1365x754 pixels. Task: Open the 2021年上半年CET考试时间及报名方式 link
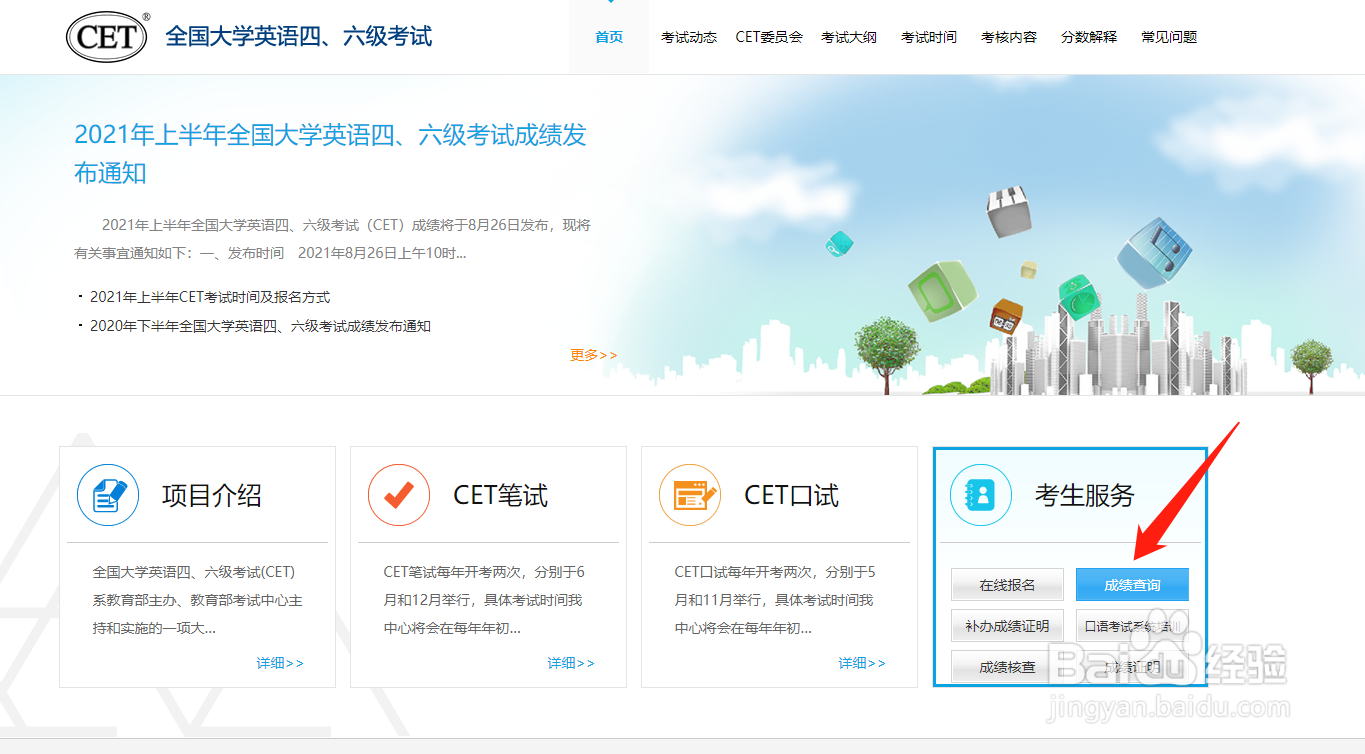(x=210, y=297)
